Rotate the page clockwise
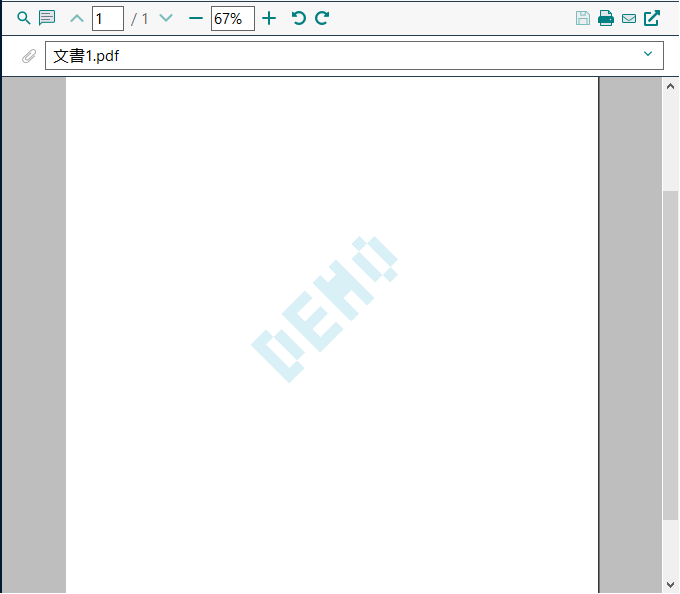Screen dimensions: 680x594 tap(322, 18)
